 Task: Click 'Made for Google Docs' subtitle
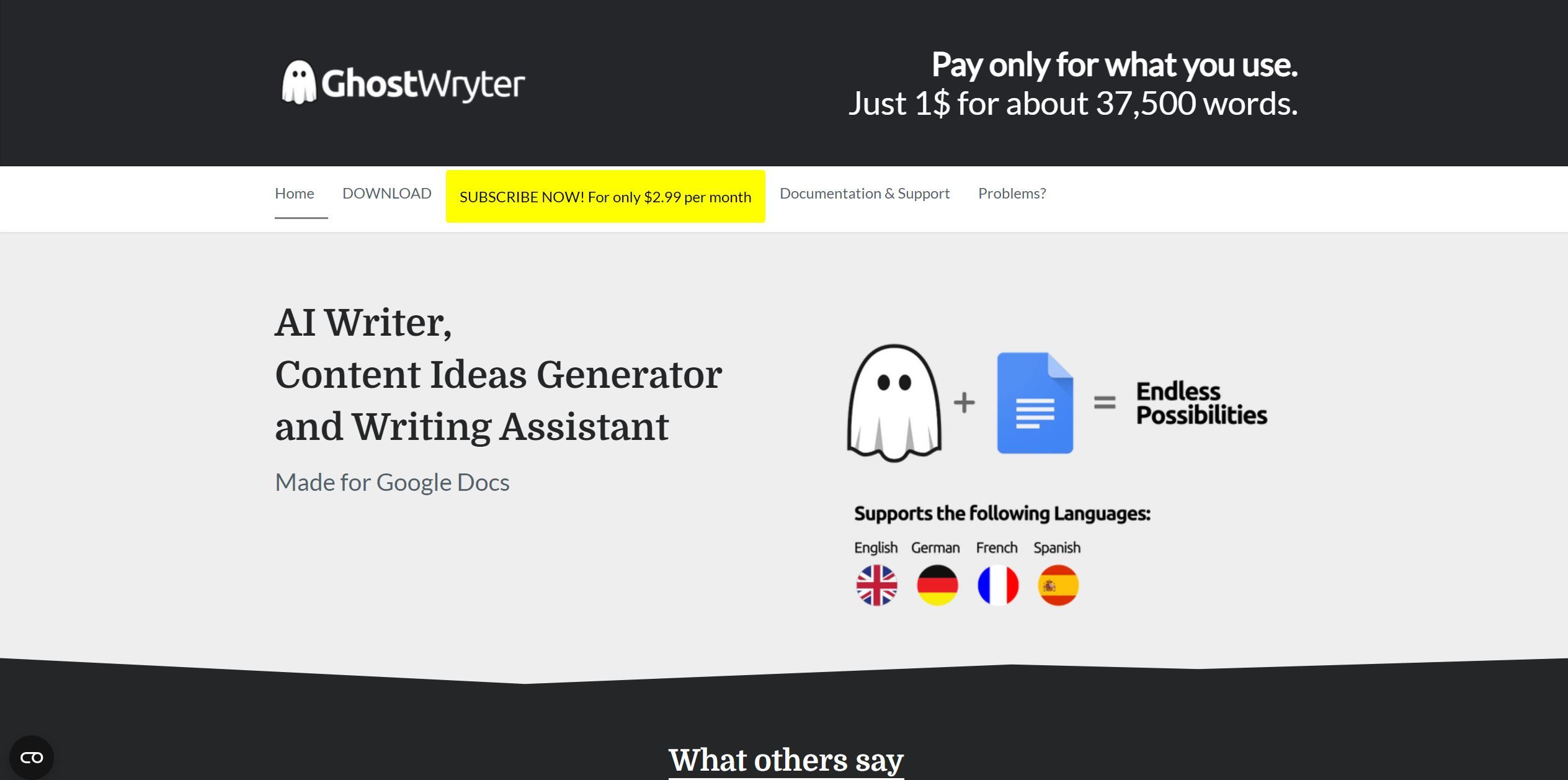pyautogui.click(x=392, y=482)
